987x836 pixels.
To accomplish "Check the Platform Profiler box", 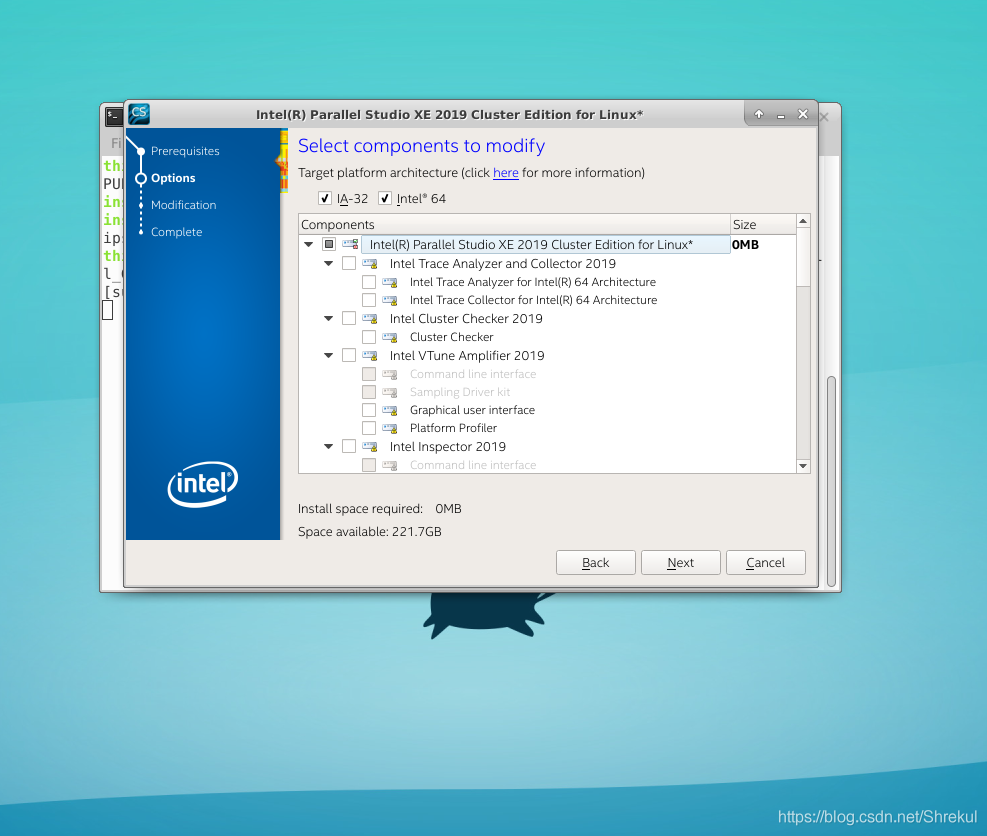I will point(369,428).
